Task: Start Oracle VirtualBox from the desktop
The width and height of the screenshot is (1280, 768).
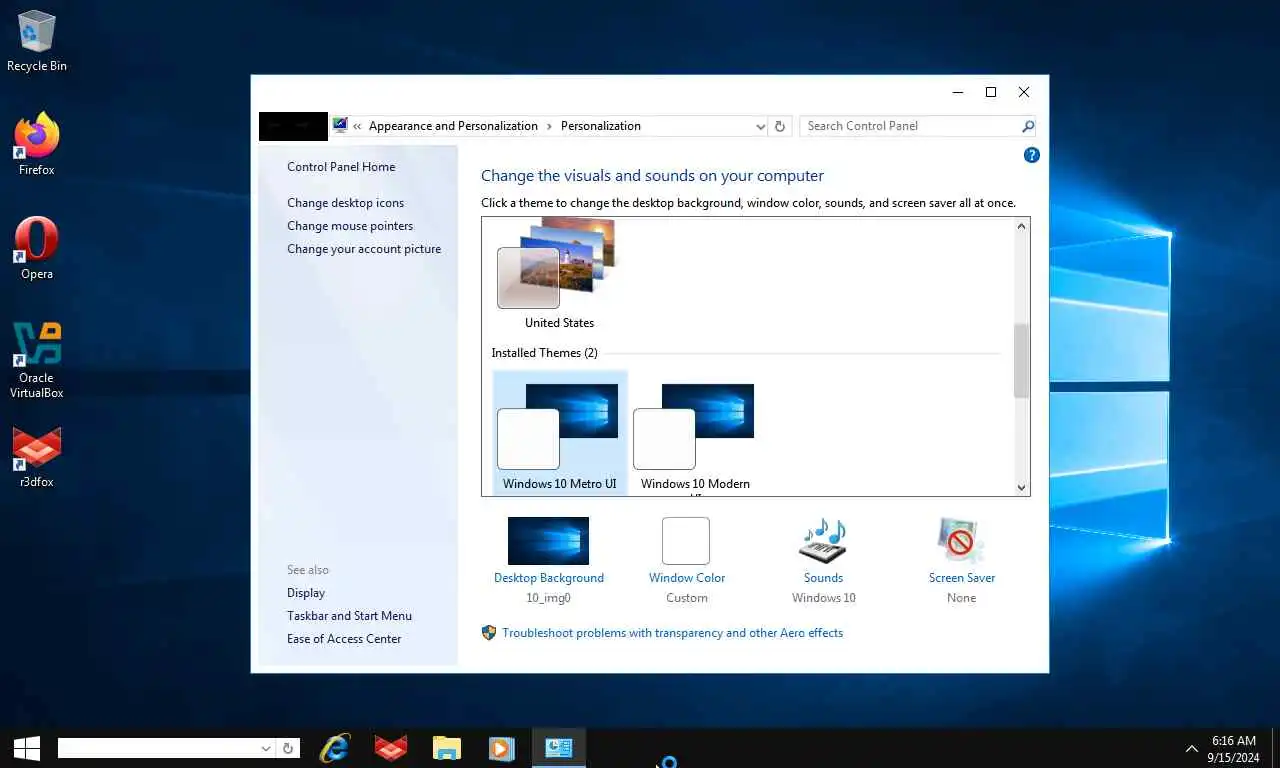Action: point(37,360)
